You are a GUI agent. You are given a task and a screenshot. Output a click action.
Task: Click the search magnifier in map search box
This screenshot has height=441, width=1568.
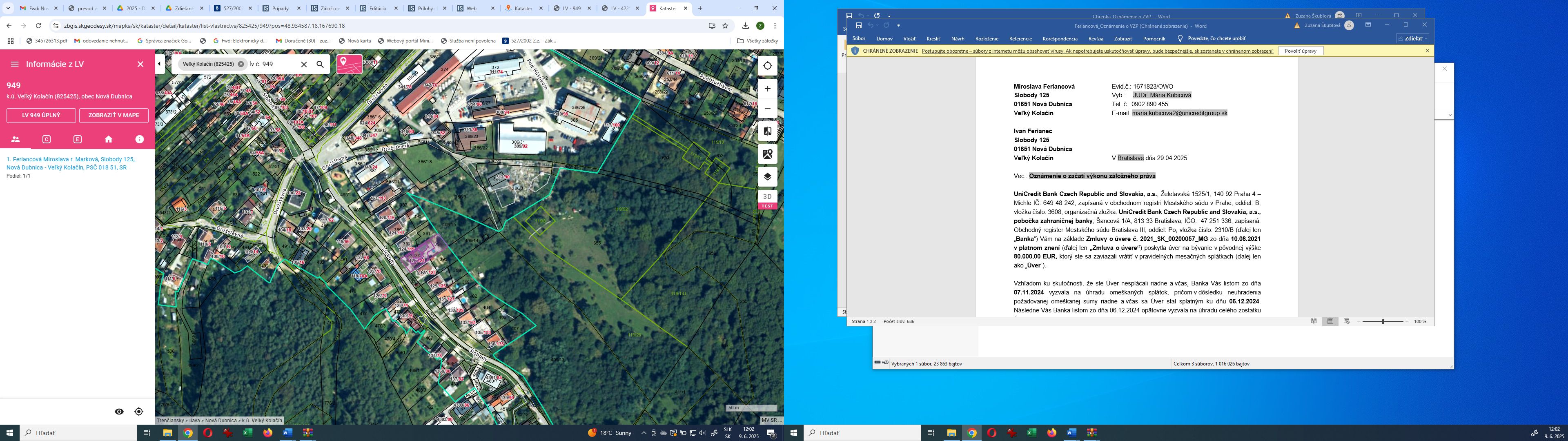coord(320,64)
